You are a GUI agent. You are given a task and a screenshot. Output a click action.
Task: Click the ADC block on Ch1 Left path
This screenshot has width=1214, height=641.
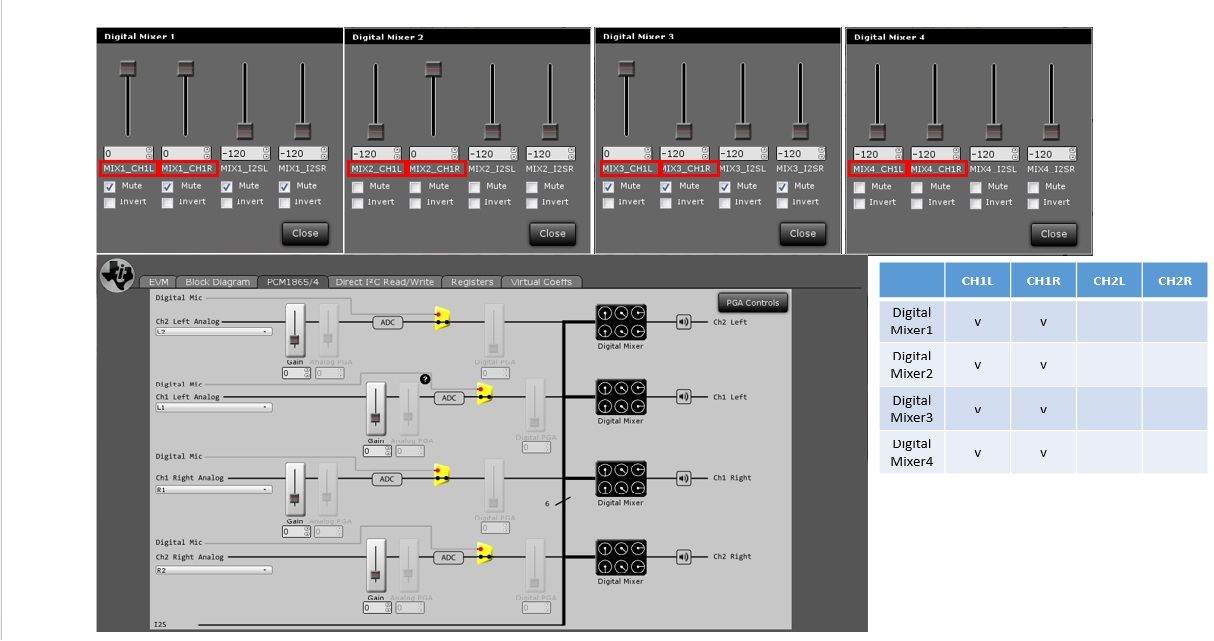[449, 398]
